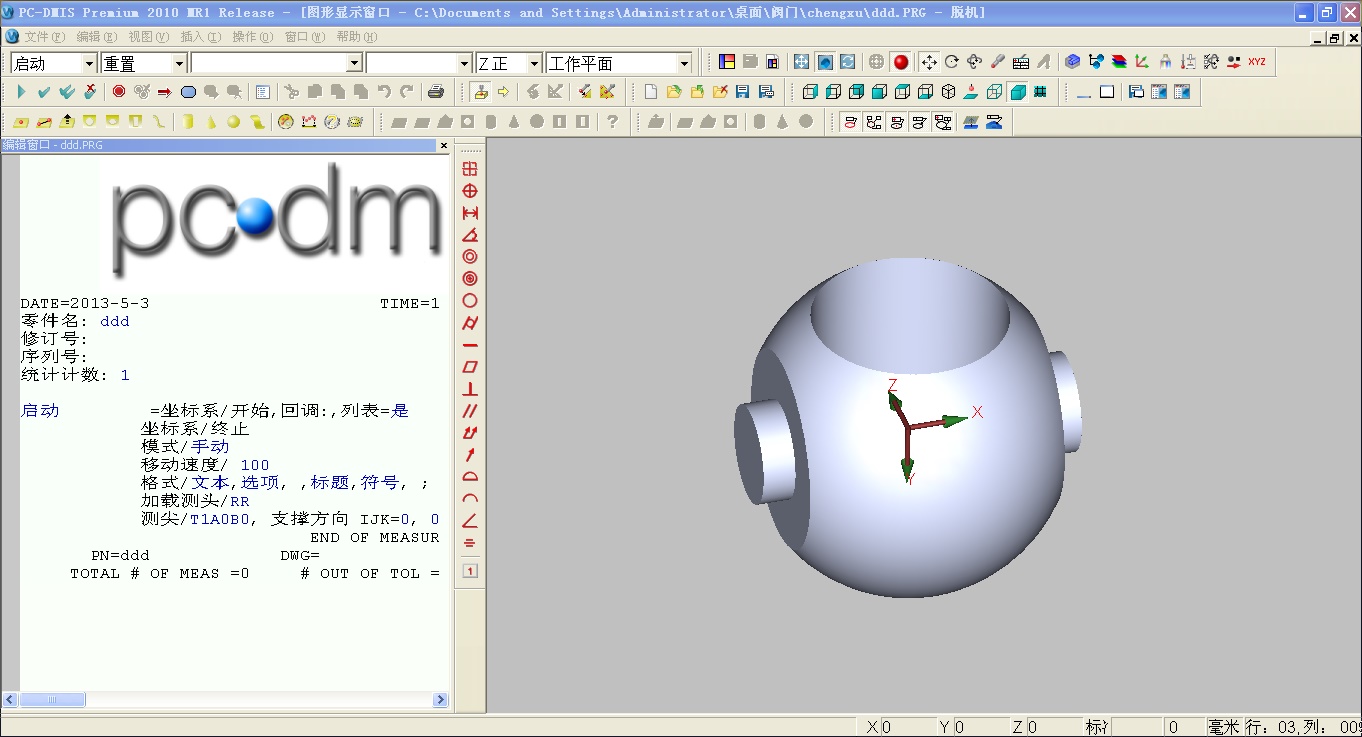Open the 工作平面 dropdown list
The width and height of the screenshot is (1362, 737).
point(684,63)
